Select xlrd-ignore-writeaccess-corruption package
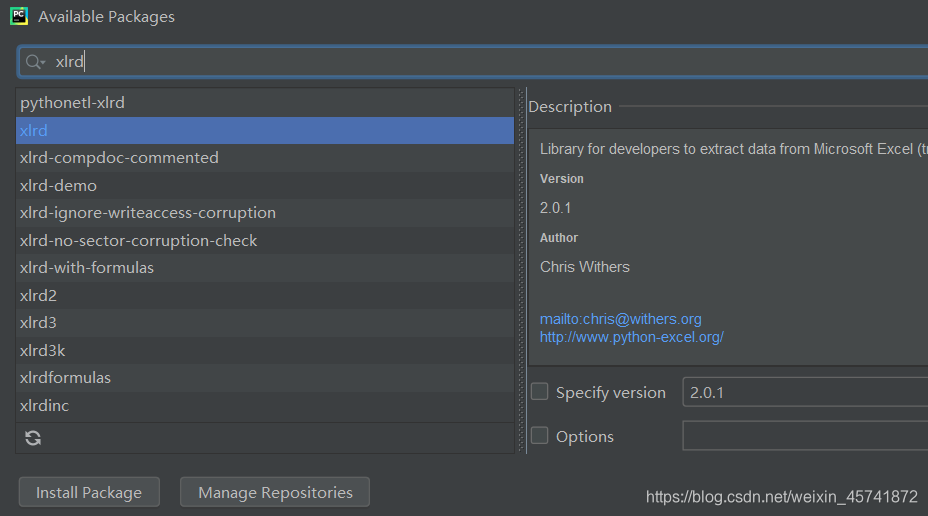 (265, 212)
